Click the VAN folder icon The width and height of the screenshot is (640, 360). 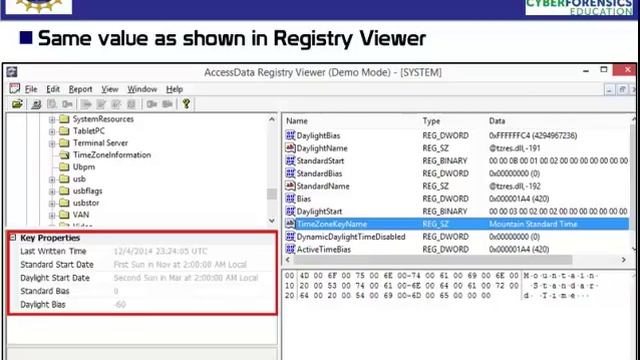(x=64, y=214)
